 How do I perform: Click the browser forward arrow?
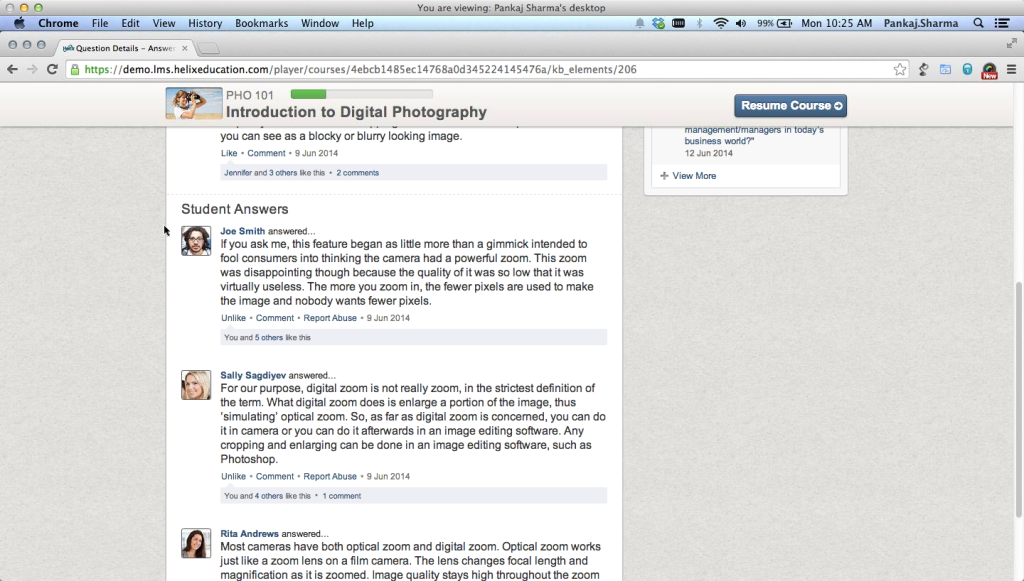coord(32,69)
